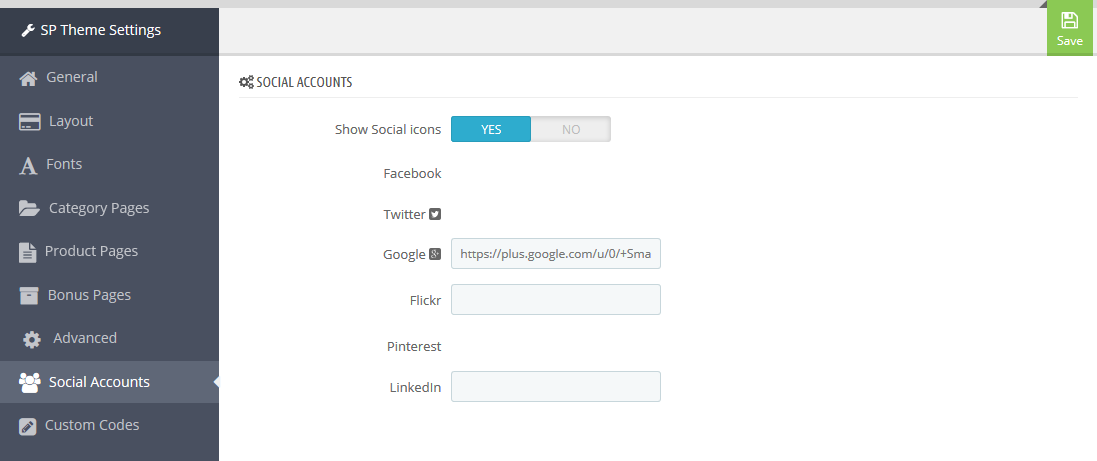Click the Custom Codes pencil icon

(27, 426)
